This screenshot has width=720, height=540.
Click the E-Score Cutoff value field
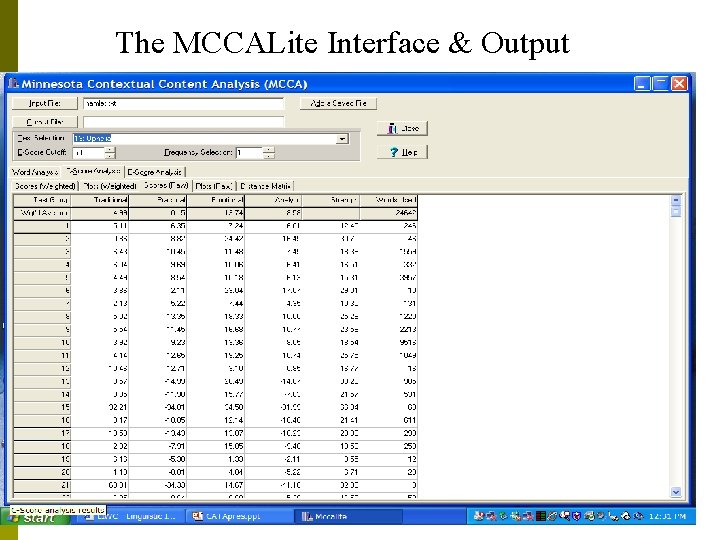pyautogui.click(x=89, y=152)
